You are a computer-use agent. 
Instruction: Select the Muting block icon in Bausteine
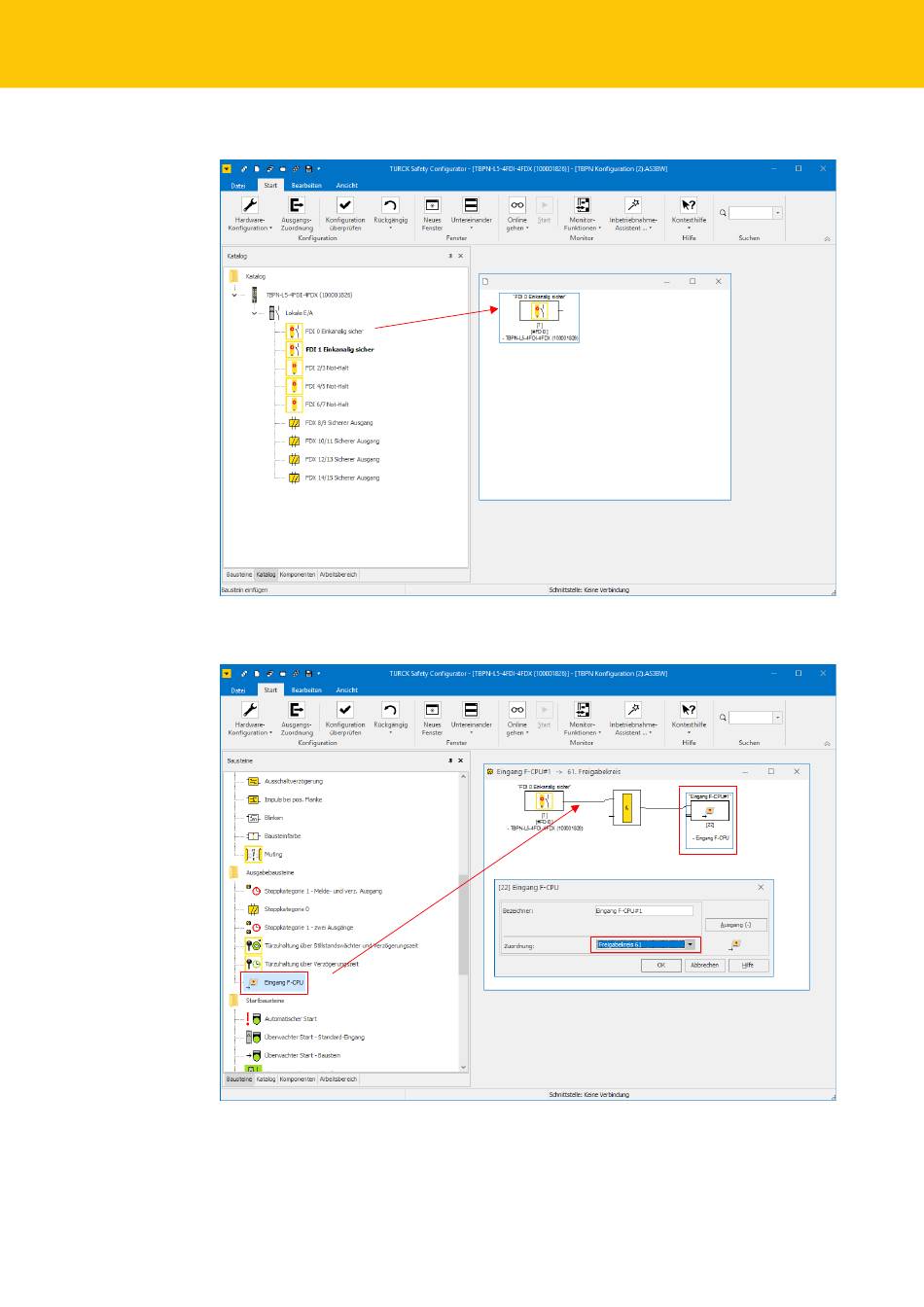pos(254,854)
